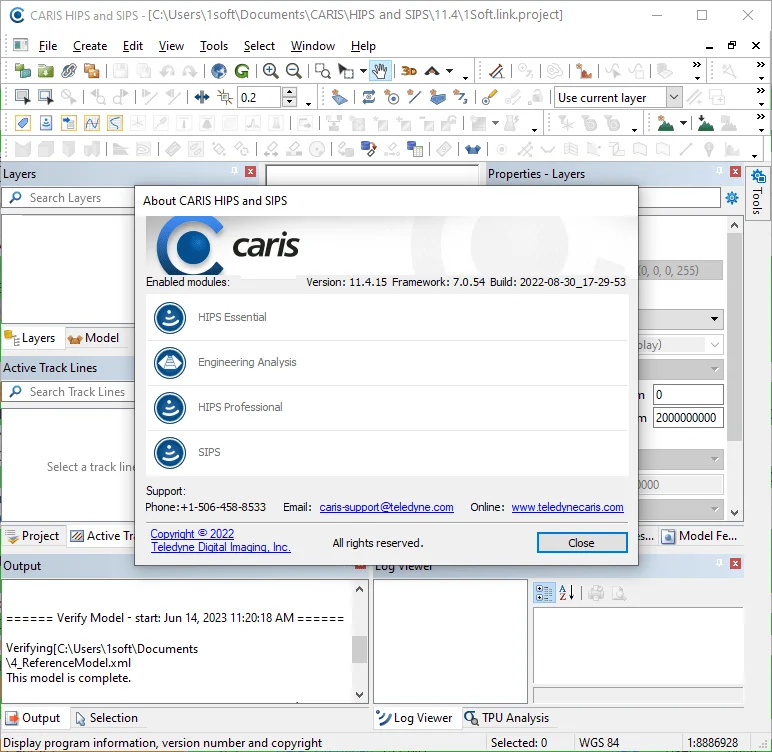Screen dimensions: 772x752
Task: Open the File menu
Action: click(48, 46)
